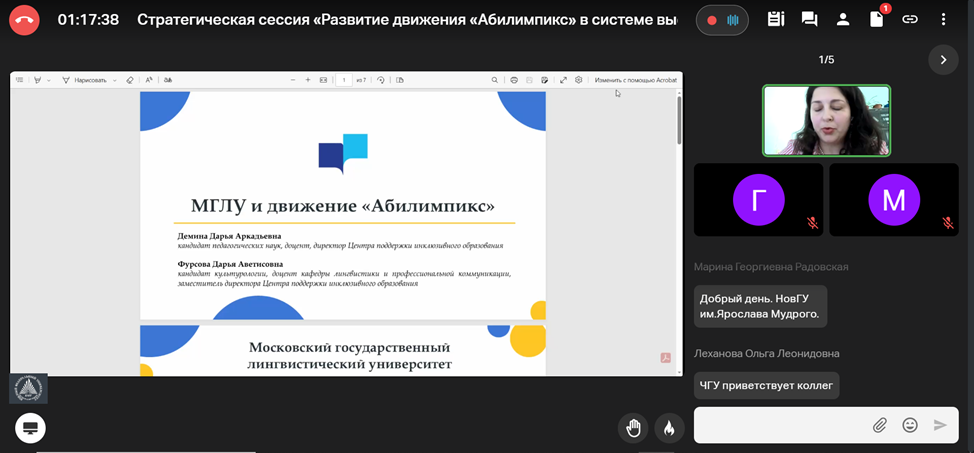This screenshot has height=453, width=974.
Task: Open the three-dot more options menu
Action: click(x=943, y=19)
